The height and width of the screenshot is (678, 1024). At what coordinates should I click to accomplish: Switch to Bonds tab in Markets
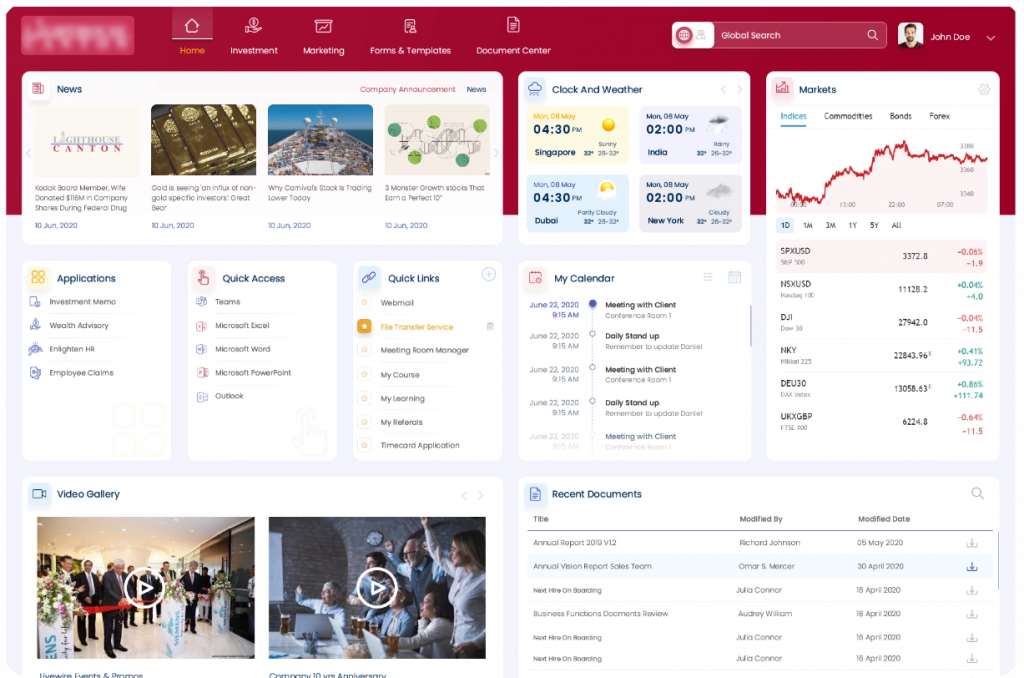[x=901, y=116]
